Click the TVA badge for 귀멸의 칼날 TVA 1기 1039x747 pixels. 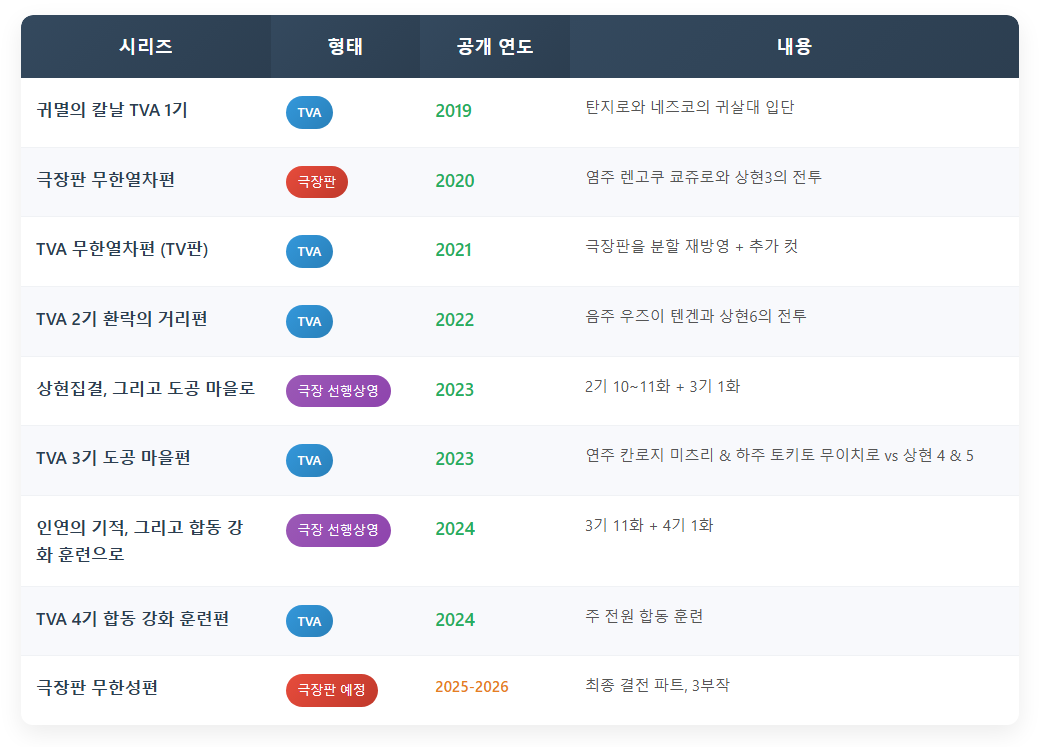309,113
